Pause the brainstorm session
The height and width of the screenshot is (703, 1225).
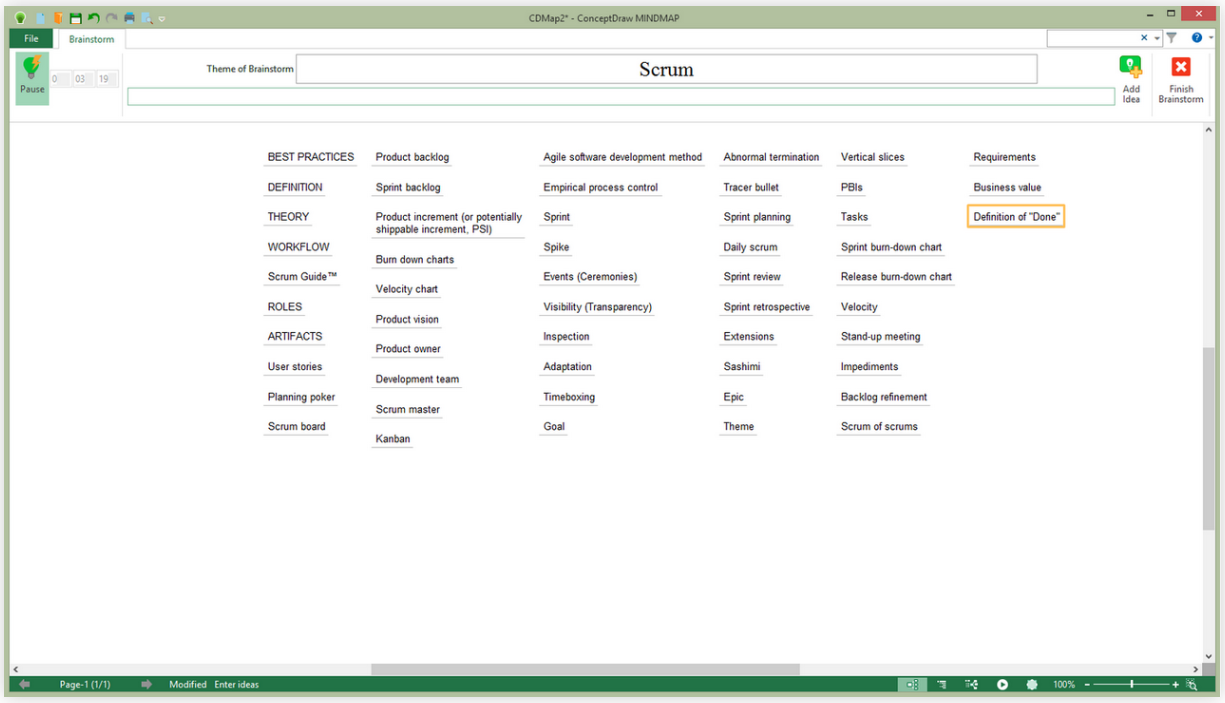coord(32,78)
